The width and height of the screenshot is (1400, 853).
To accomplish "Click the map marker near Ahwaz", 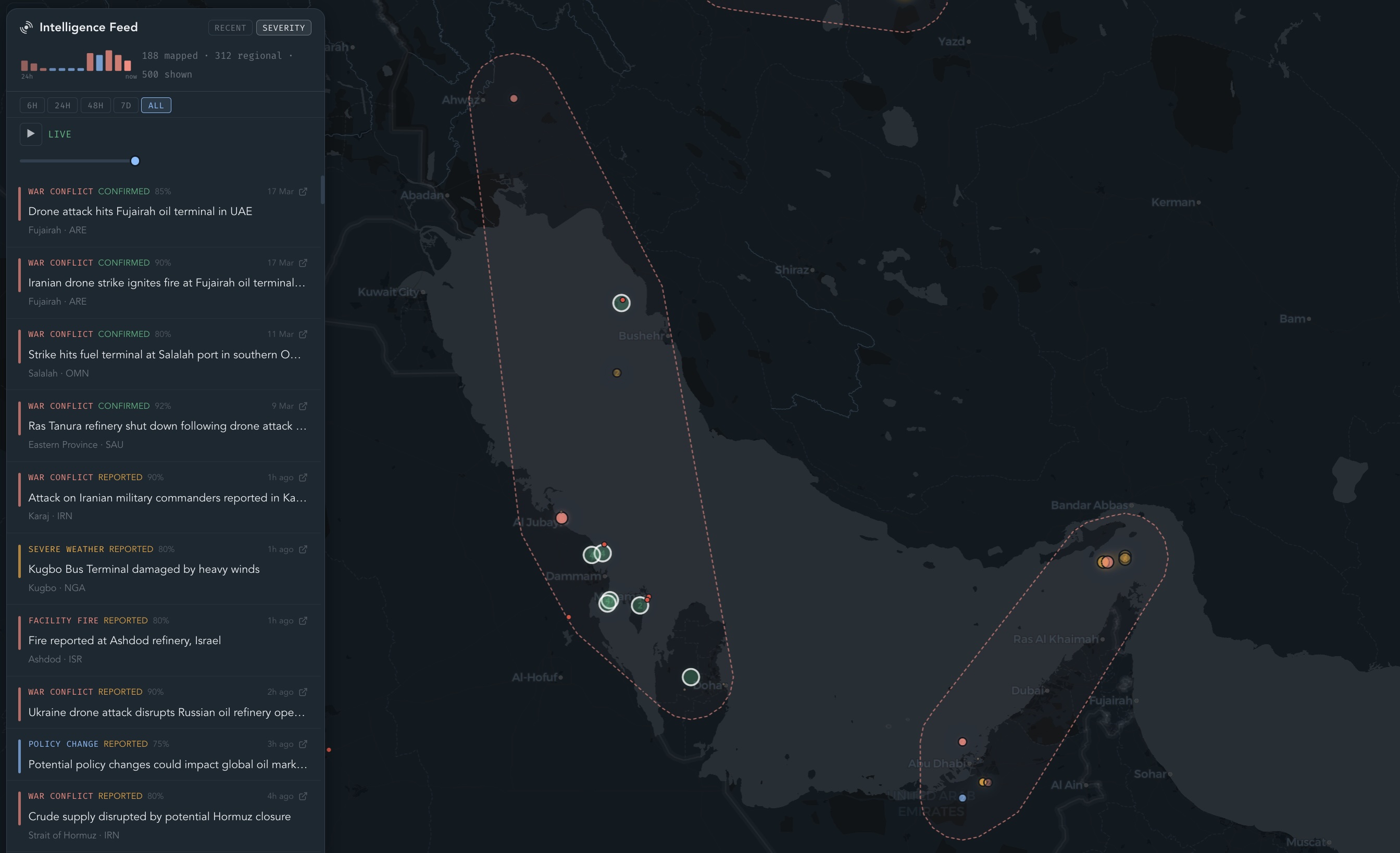I will click(514, 98).
